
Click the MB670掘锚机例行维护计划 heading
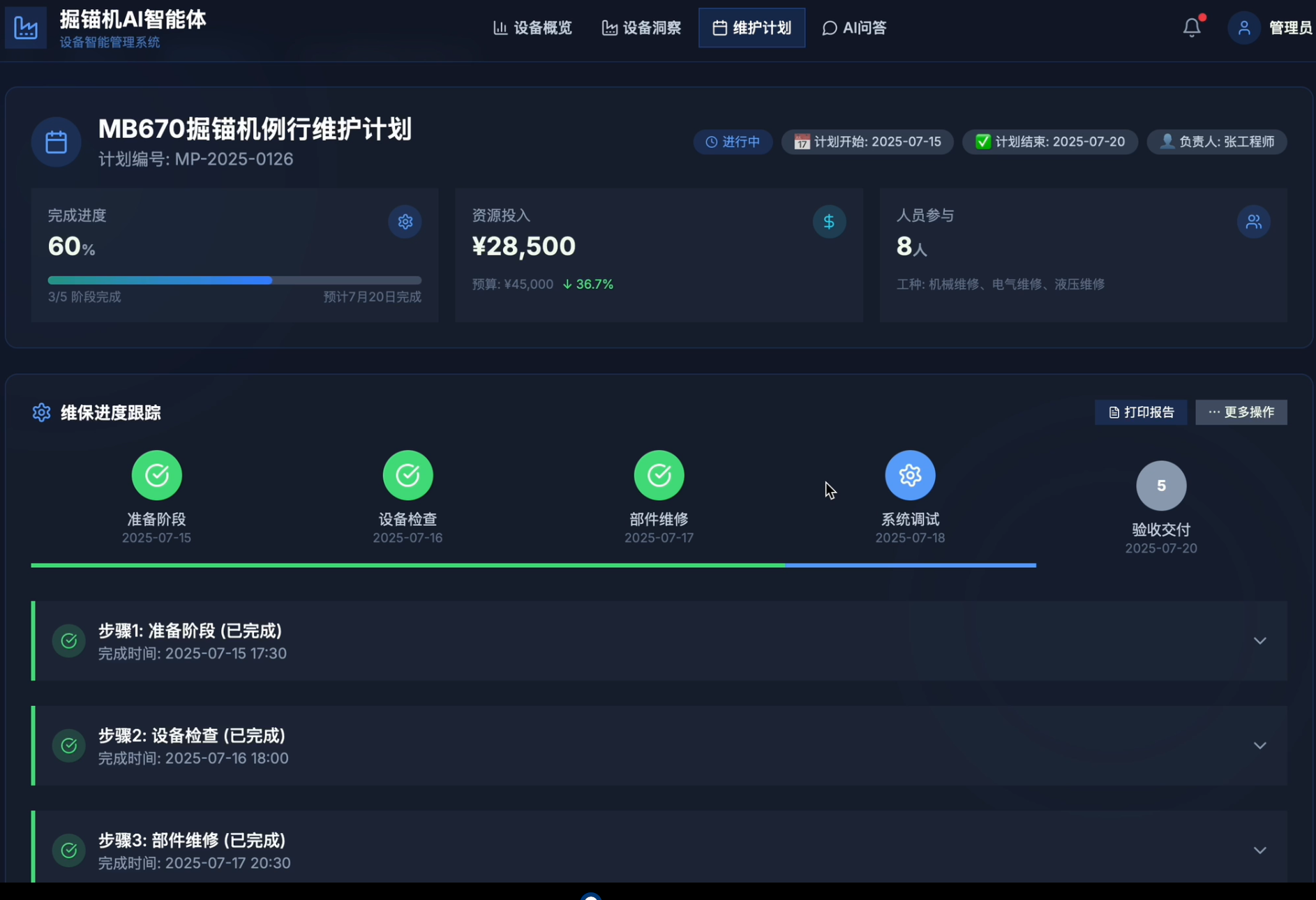[x=255, y=129]
